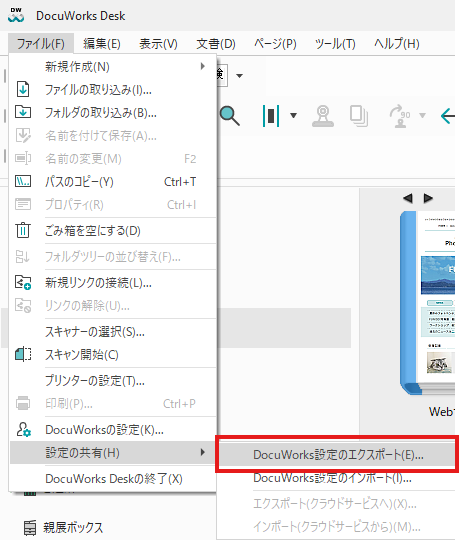The image size is (460, 540).
Task: Click the path copy icon in menu
Action: click(x=23, y=181)
